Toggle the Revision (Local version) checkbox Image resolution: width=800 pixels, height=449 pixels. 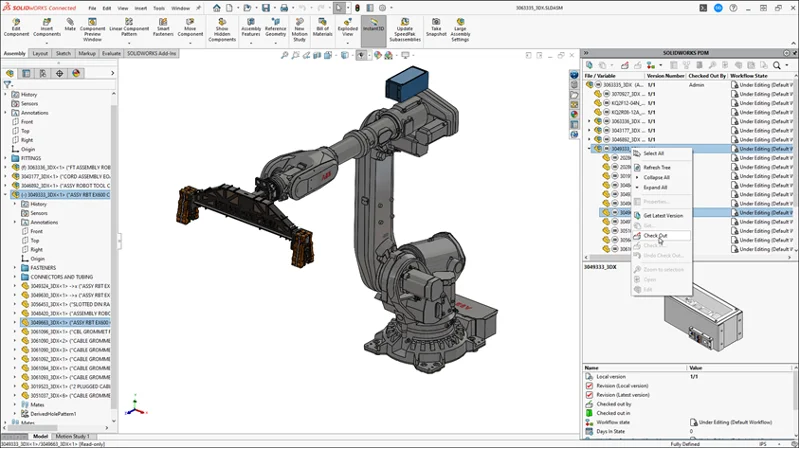[x=588, y=385]
